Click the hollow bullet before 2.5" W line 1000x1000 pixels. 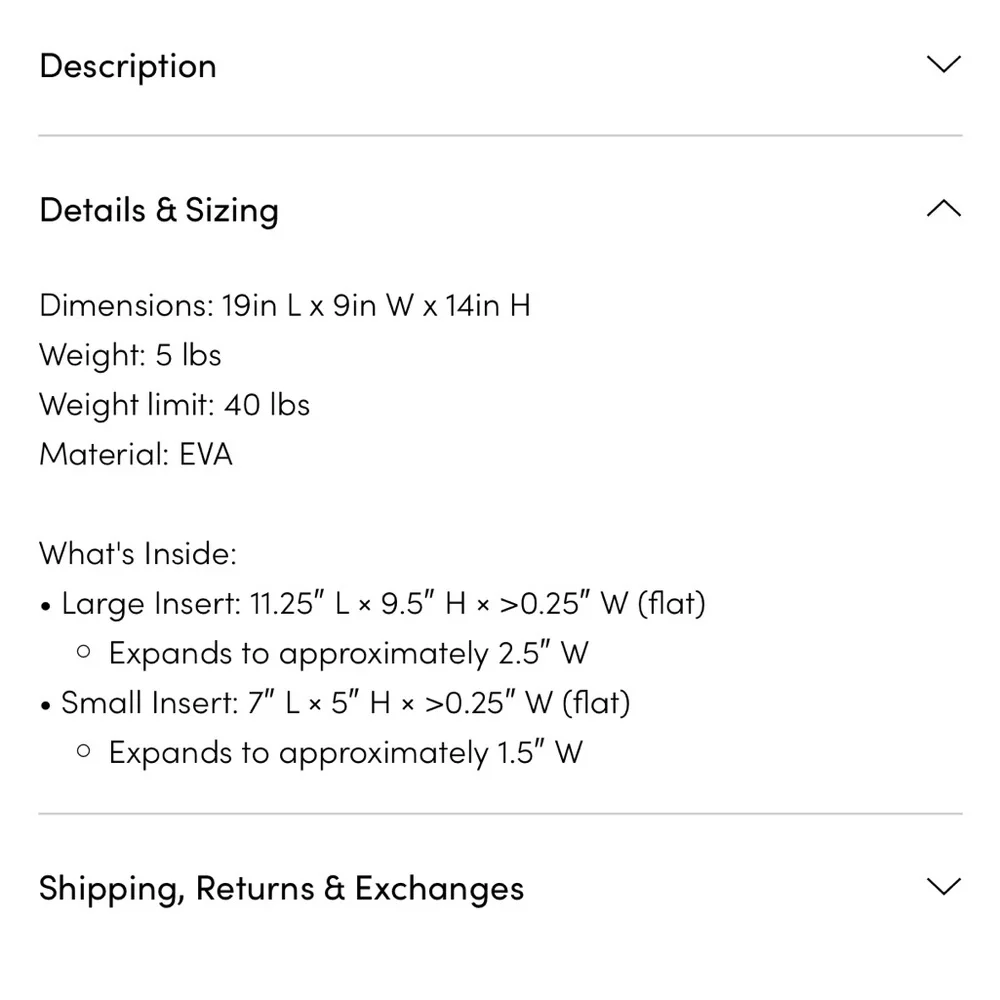pyautogui.click(x=84, y=652)
